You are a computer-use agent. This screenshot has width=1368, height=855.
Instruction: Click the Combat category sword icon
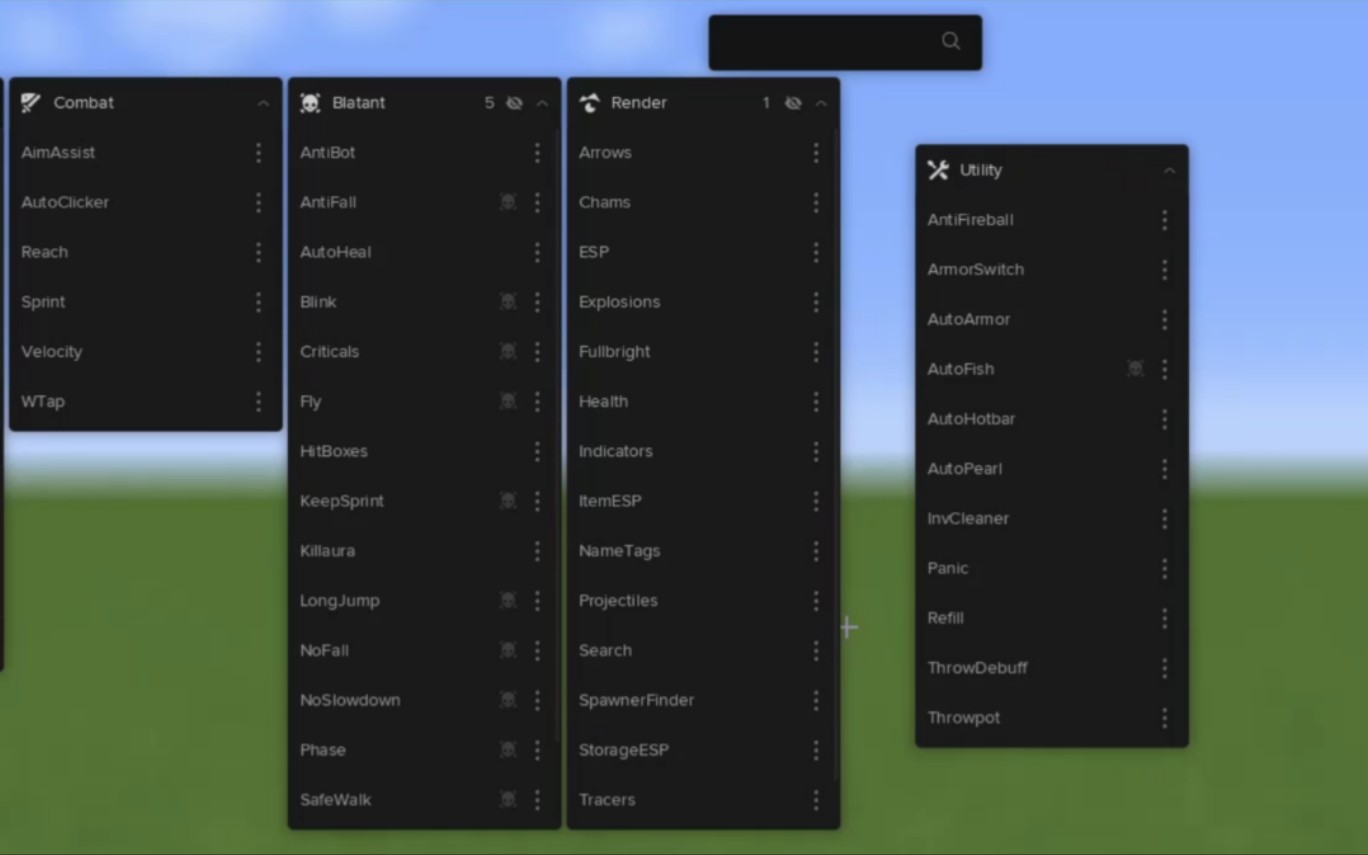pyautogui.click(x=31, y=102)
